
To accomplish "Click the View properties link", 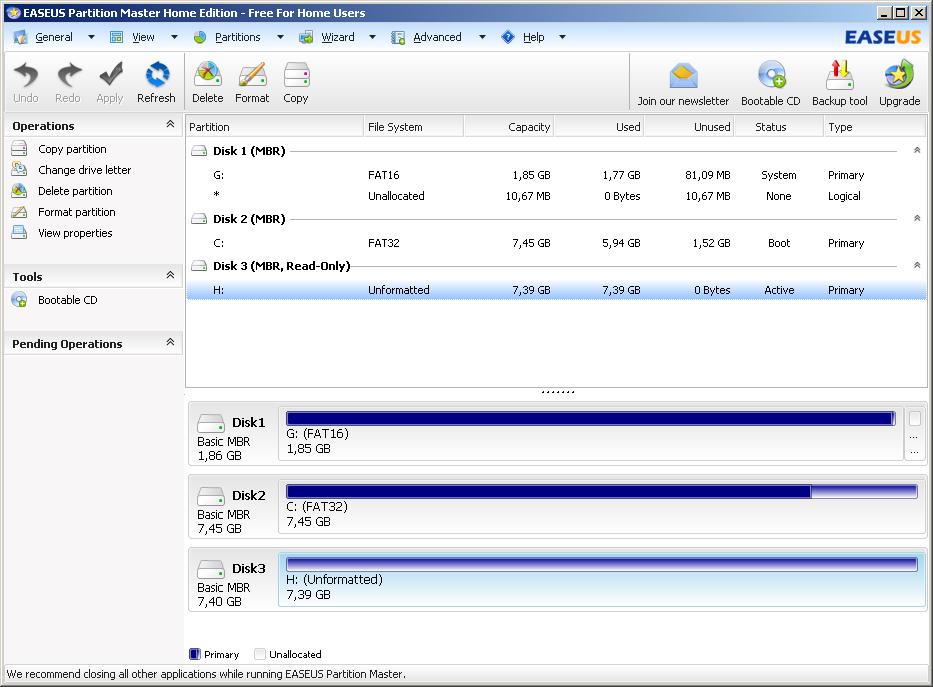I will [x=75, y=233].
